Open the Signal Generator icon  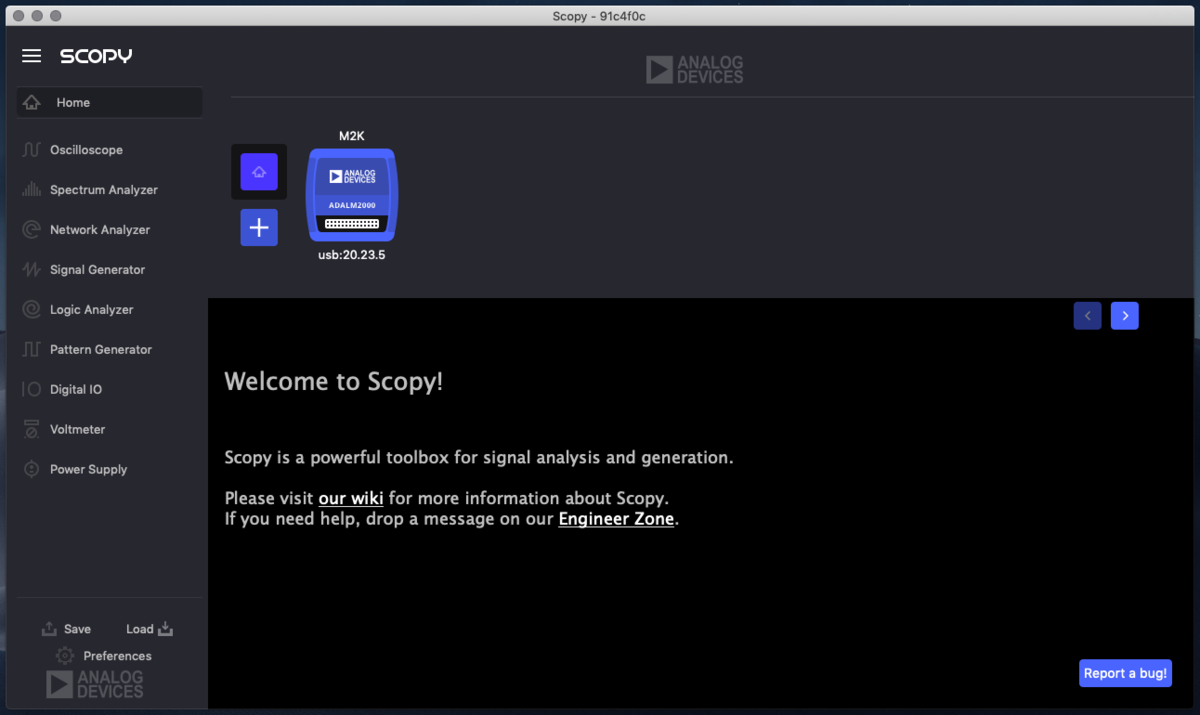[31, 270]
